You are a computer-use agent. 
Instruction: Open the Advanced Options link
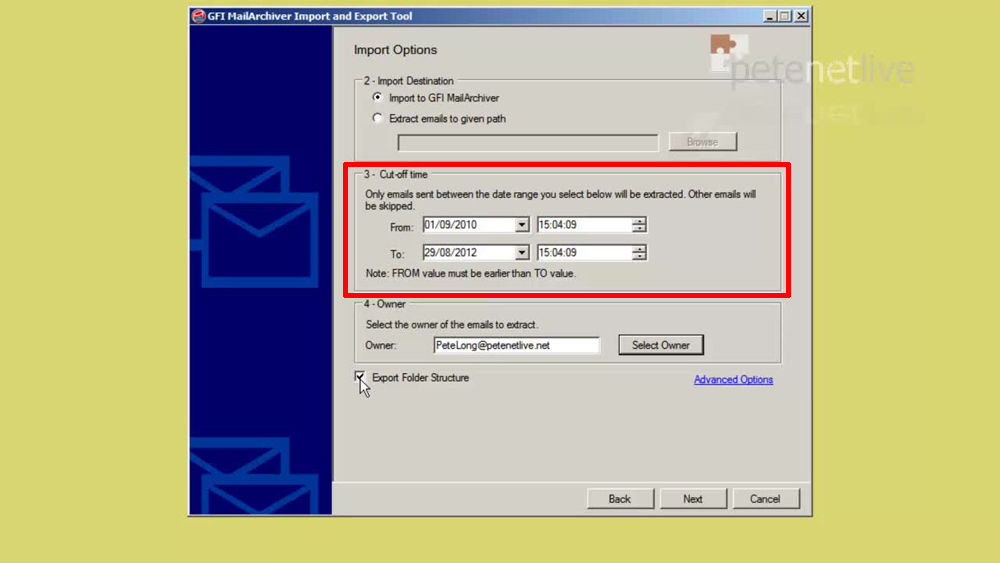[x=733, y=379]
